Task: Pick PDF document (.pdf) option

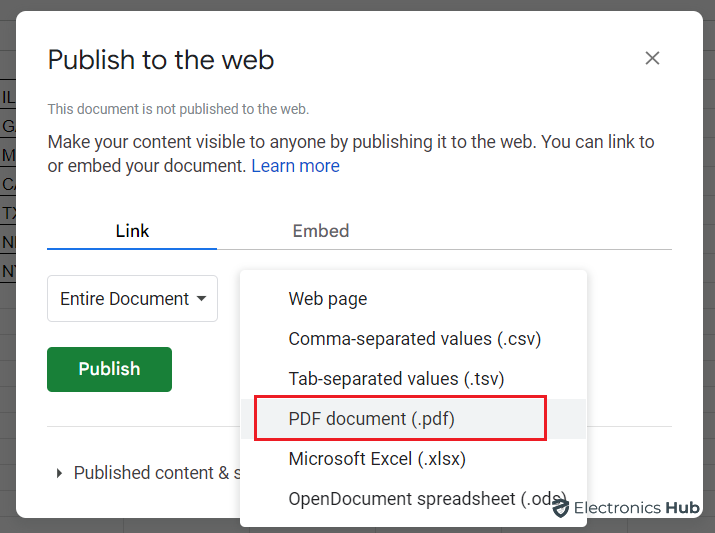Action: coord(413,419)
